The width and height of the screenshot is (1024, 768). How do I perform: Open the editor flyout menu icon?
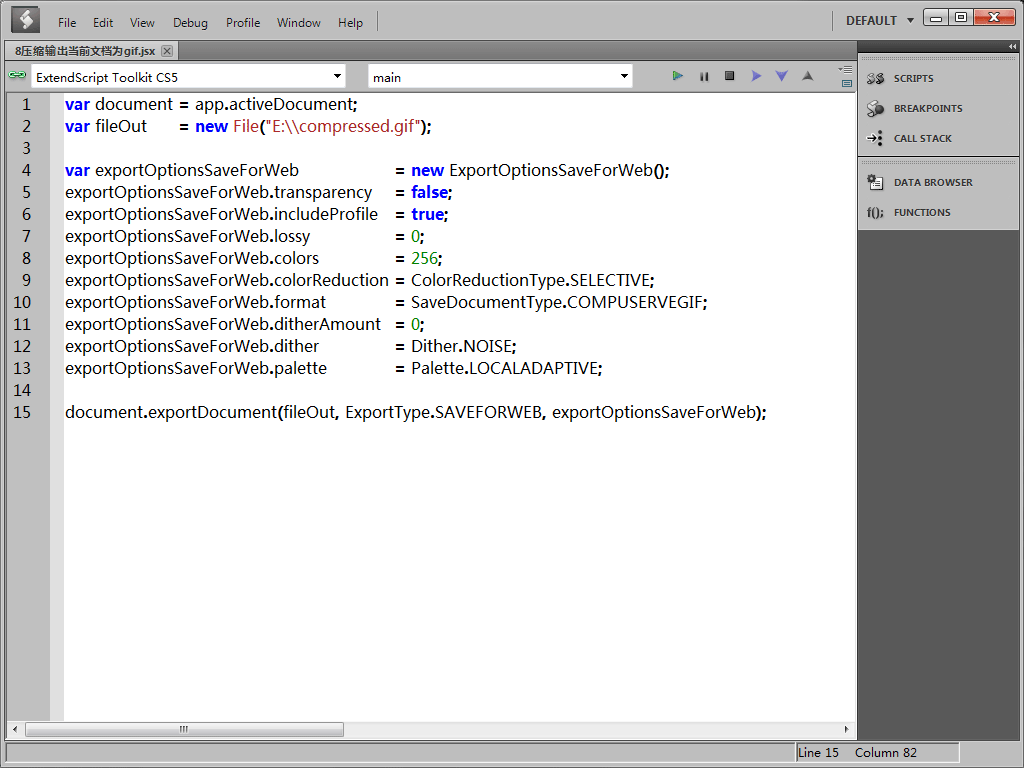click(845, 69)
